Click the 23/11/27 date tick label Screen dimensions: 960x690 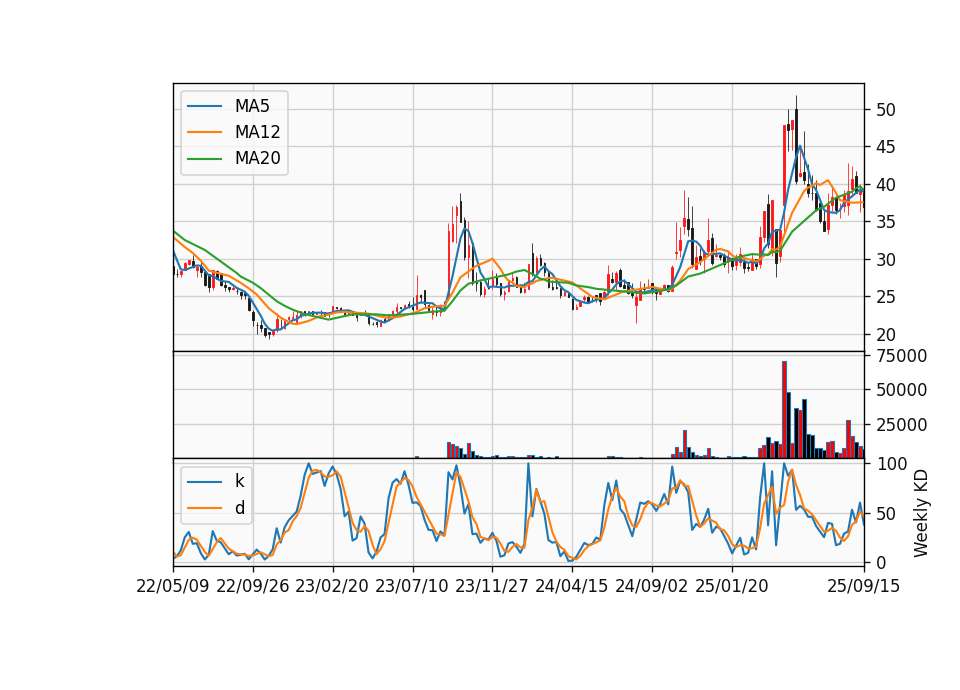[x=492, y=586]
